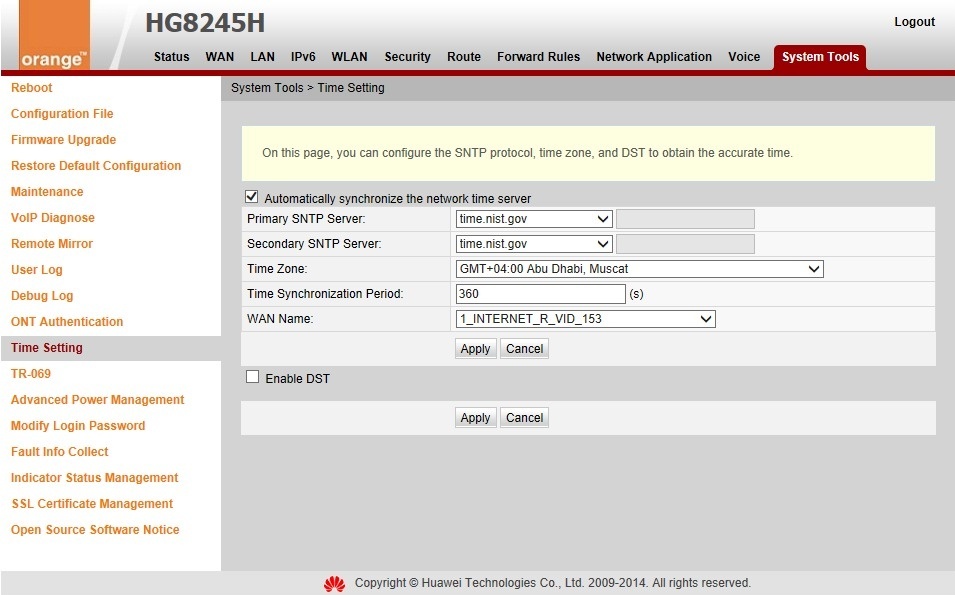Screen dimensions: 955x595
Task: Open Maintenance in the sidebar
Action: 47,192
